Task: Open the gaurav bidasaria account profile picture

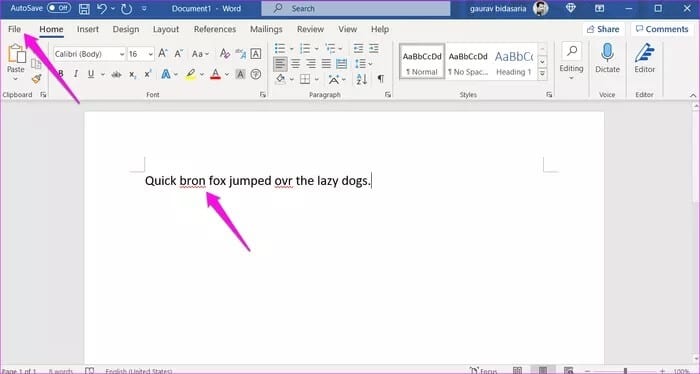Action: coord(540,8)
